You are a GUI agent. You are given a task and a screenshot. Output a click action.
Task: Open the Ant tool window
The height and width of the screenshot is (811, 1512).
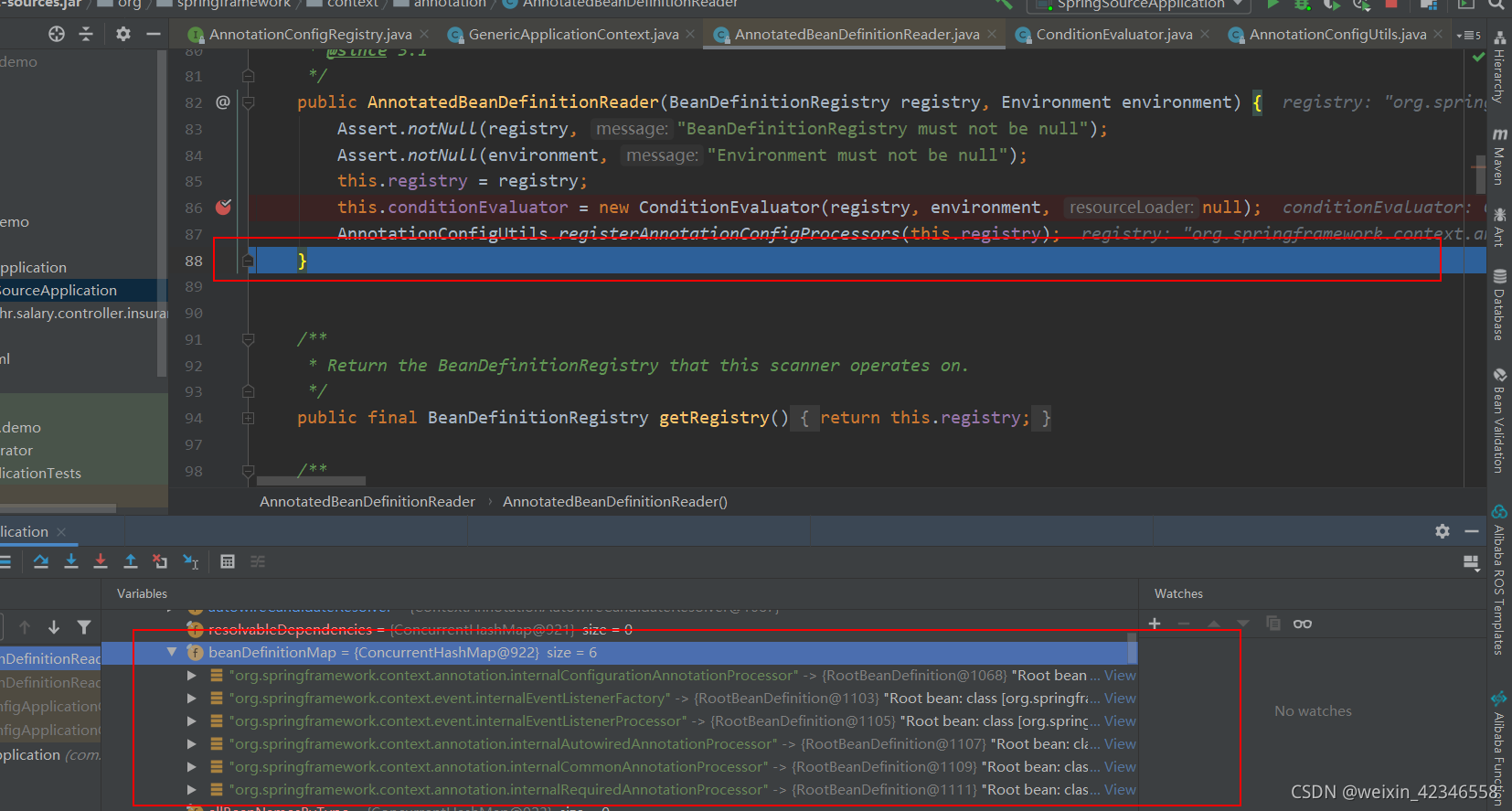click(x=1499, y=227)
